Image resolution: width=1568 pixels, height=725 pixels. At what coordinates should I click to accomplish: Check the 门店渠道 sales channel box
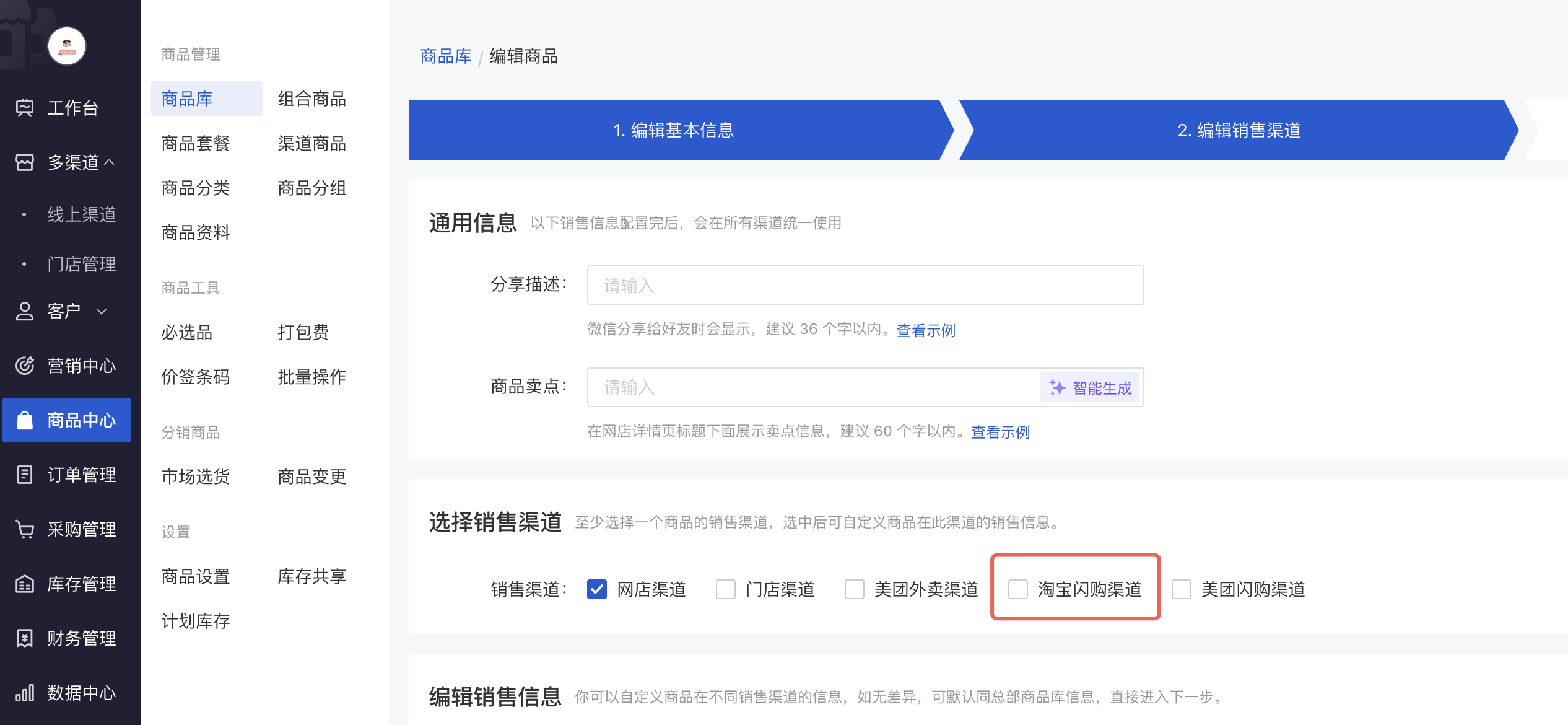coord(726,589)
